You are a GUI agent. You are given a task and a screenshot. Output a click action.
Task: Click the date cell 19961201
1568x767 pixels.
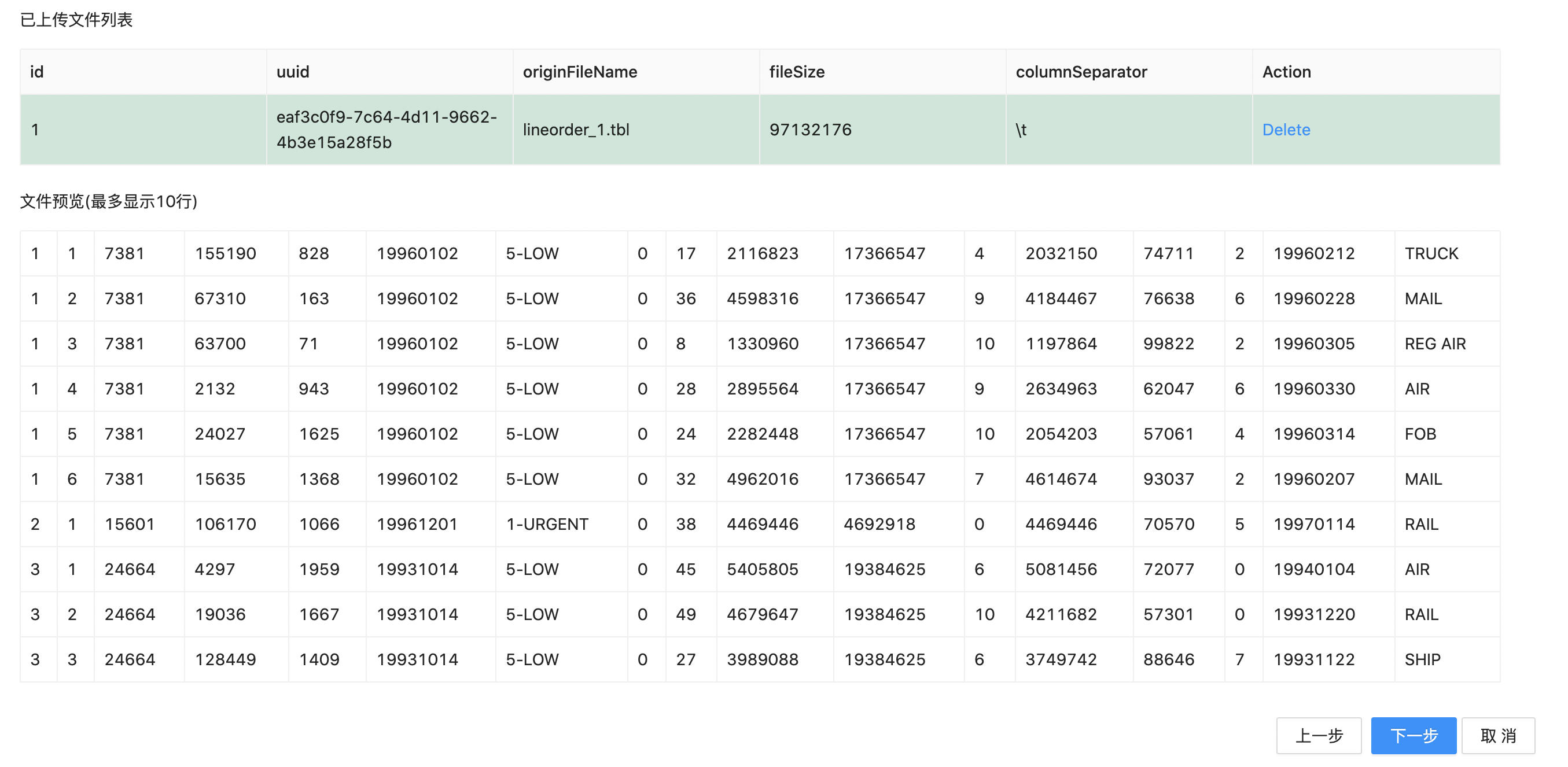click(x=431, y=524)
